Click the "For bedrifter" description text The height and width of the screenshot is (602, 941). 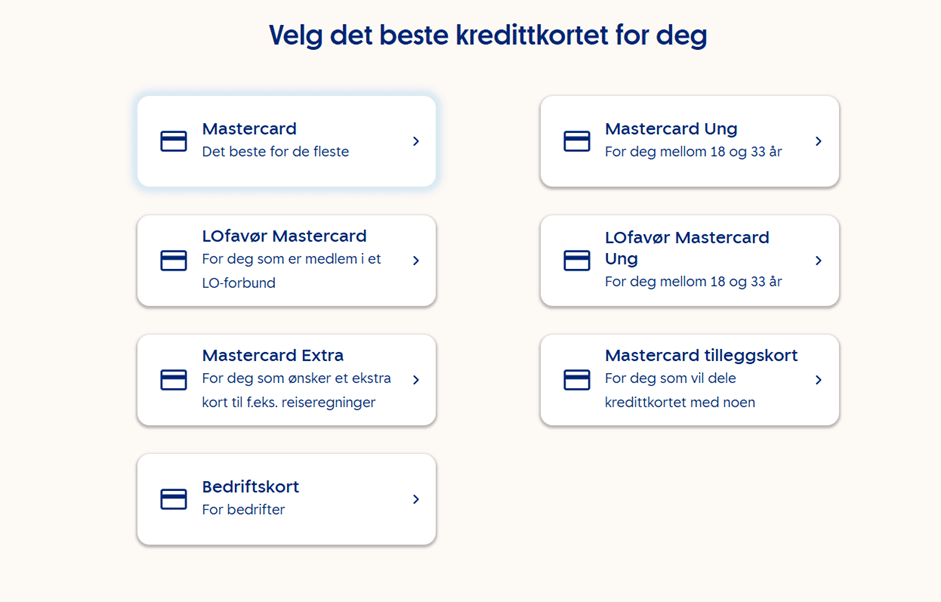tap(243, 510)
